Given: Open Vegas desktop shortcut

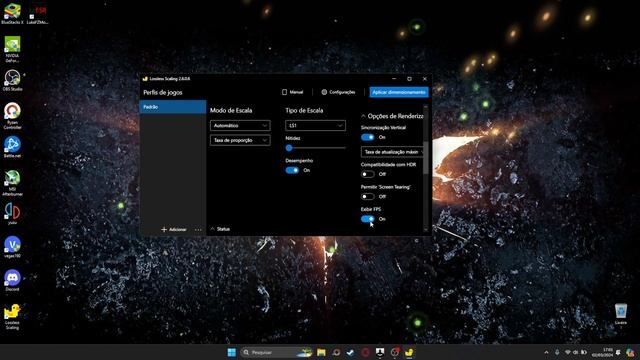Looking at the screenshot, I should (12, 247).
